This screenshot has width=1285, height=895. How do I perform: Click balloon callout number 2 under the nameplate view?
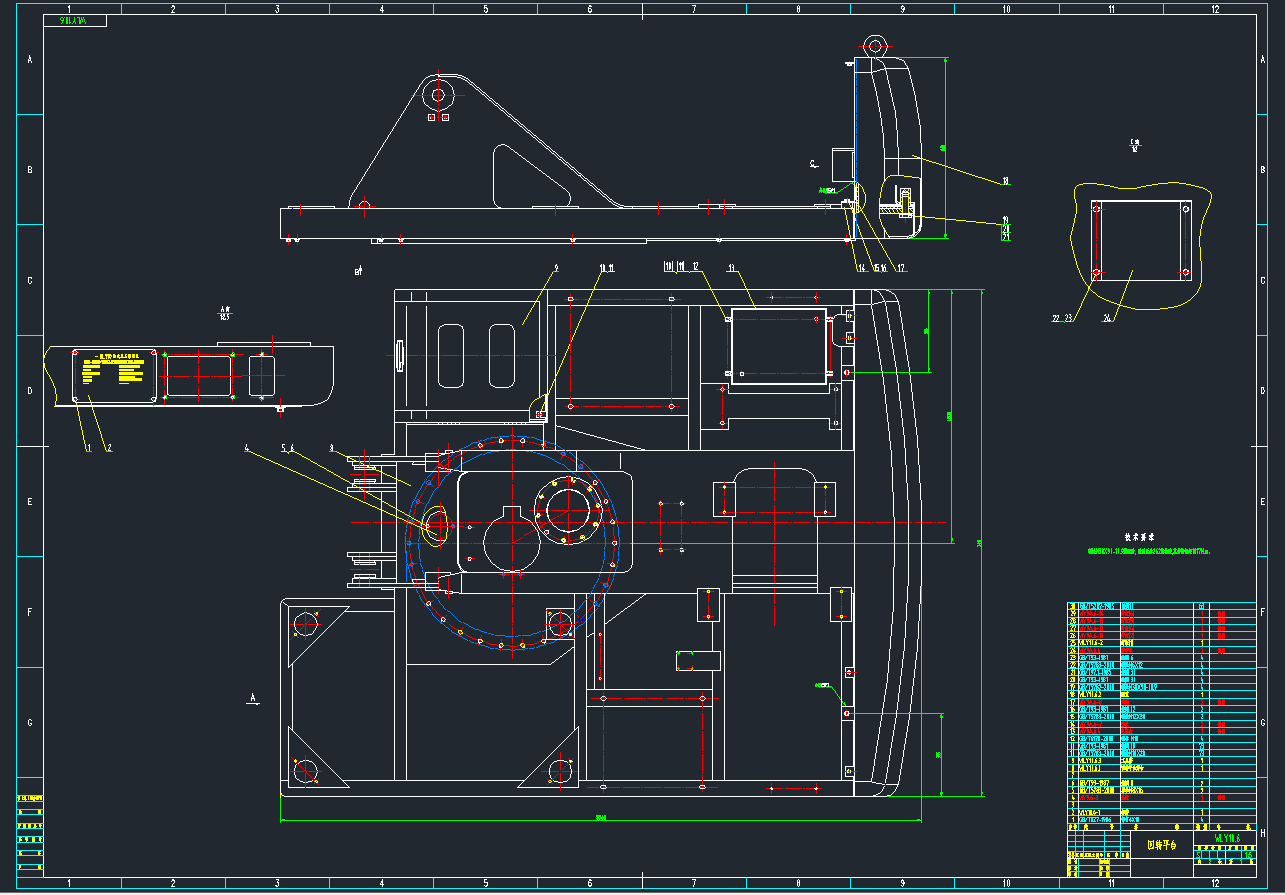pos(109,448)
